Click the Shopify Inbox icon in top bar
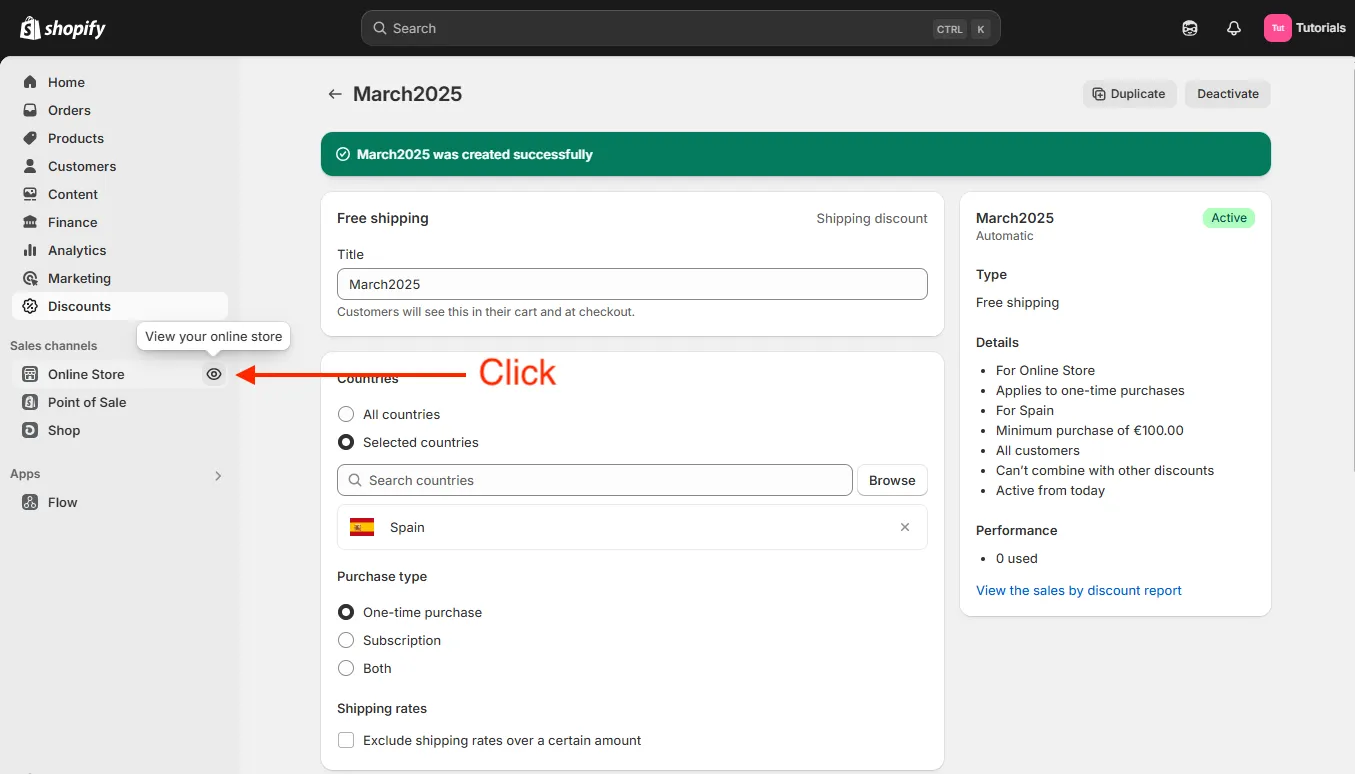The height and width of the screenshot is (774, 1355). 1189,28
